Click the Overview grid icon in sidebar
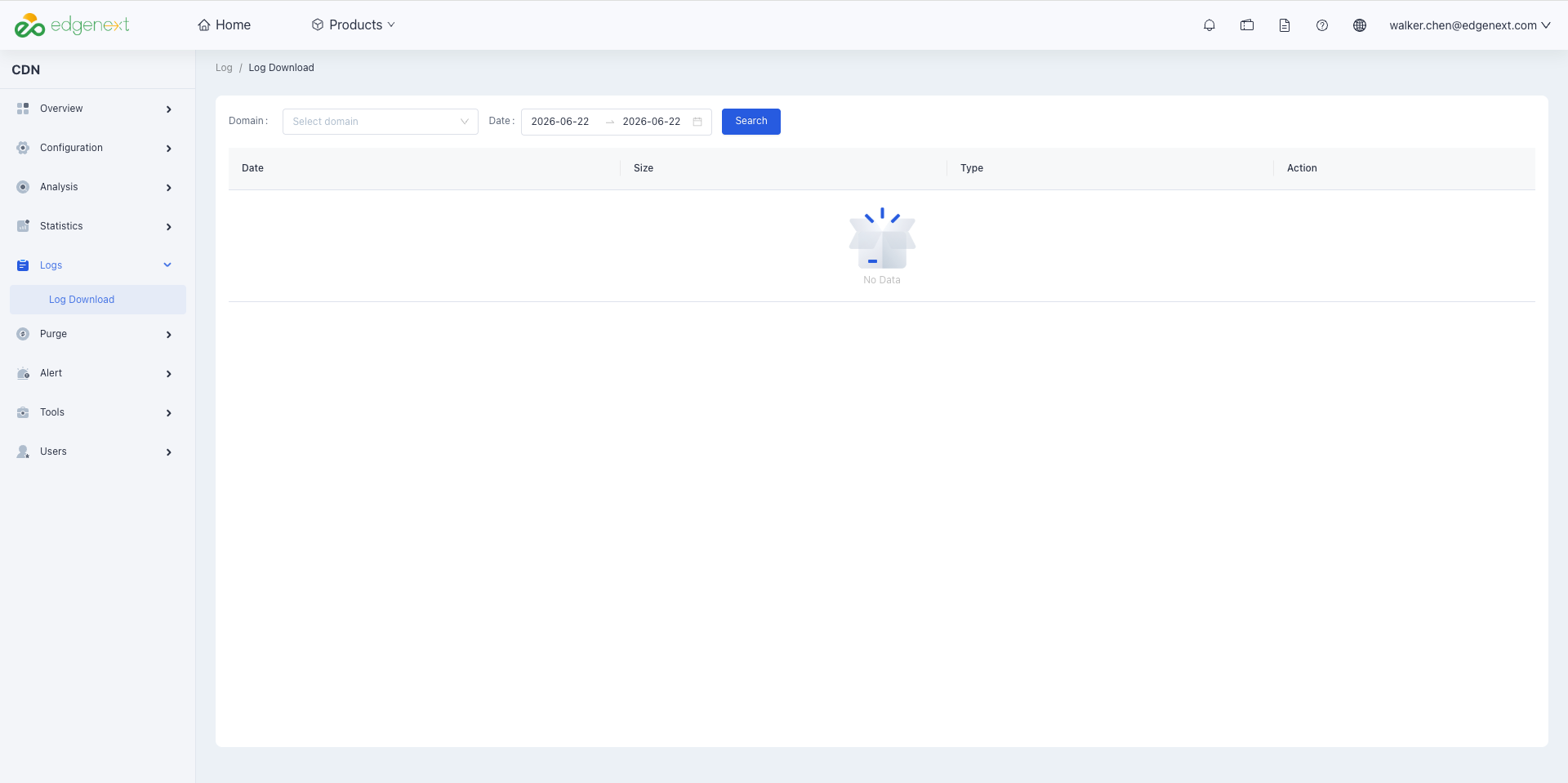 (x=23, y=109)
